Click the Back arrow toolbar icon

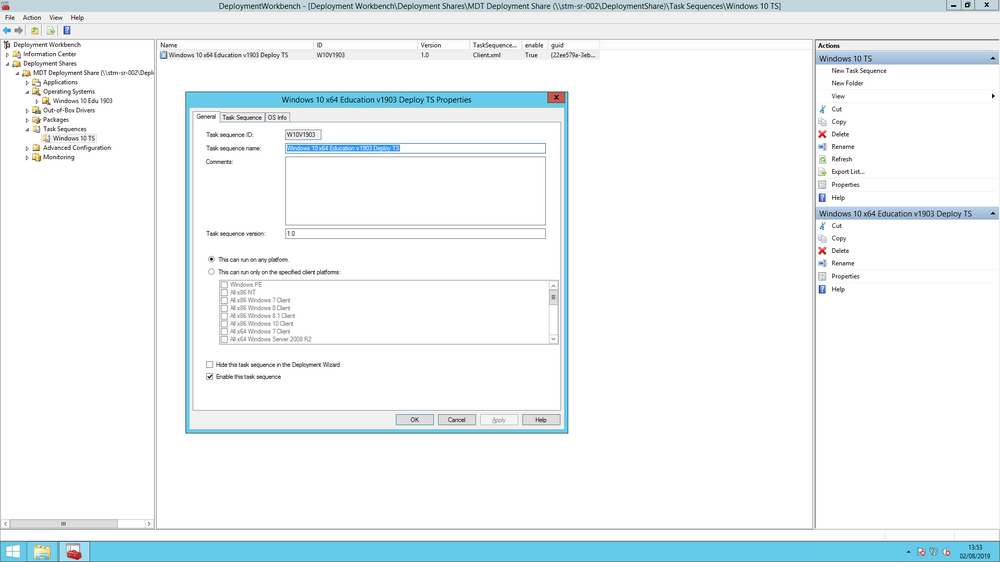7,30
